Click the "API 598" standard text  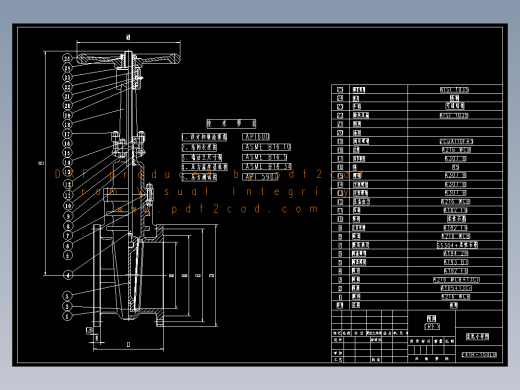[x=260, y=177]
